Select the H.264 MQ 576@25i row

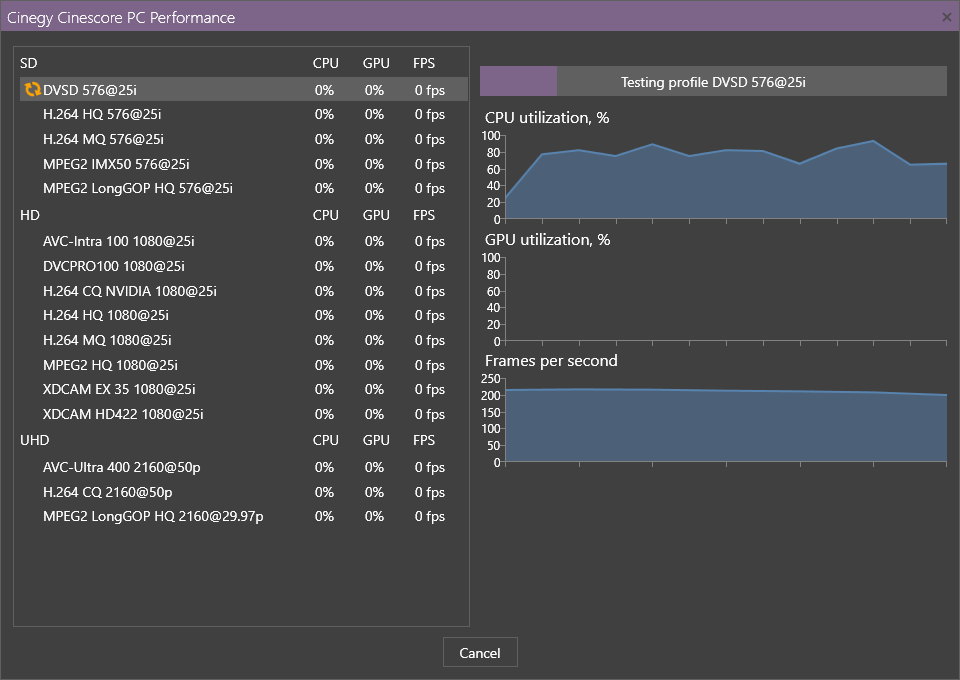click(244, 140)
